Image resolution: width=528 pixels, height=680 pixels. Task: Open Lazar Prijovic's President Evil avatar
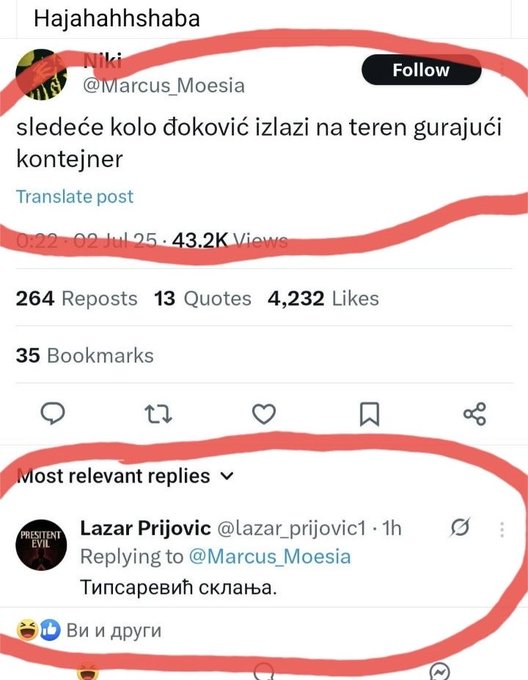(x=41, y=545)
